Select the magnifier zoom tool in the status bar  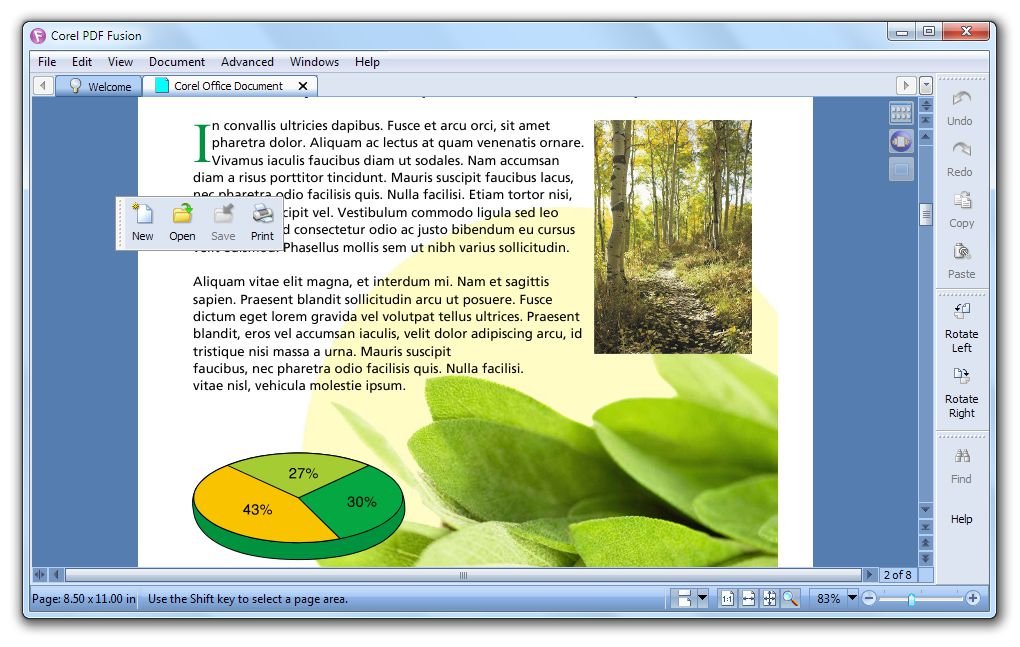coord(790,598)
